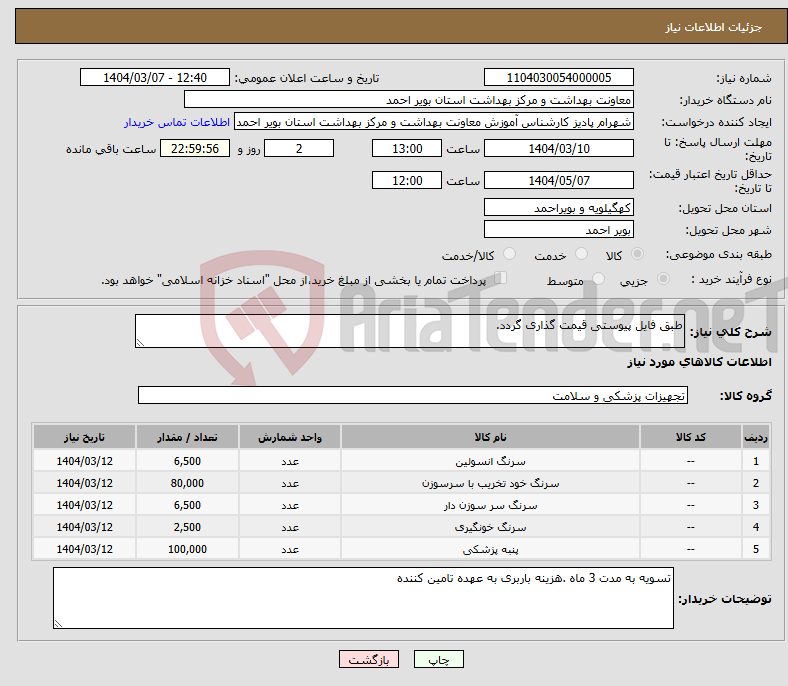The height and width of the screenshot is (686, 788).
Task: Select the خدمت radio button
Action: [x=581, y=254]
